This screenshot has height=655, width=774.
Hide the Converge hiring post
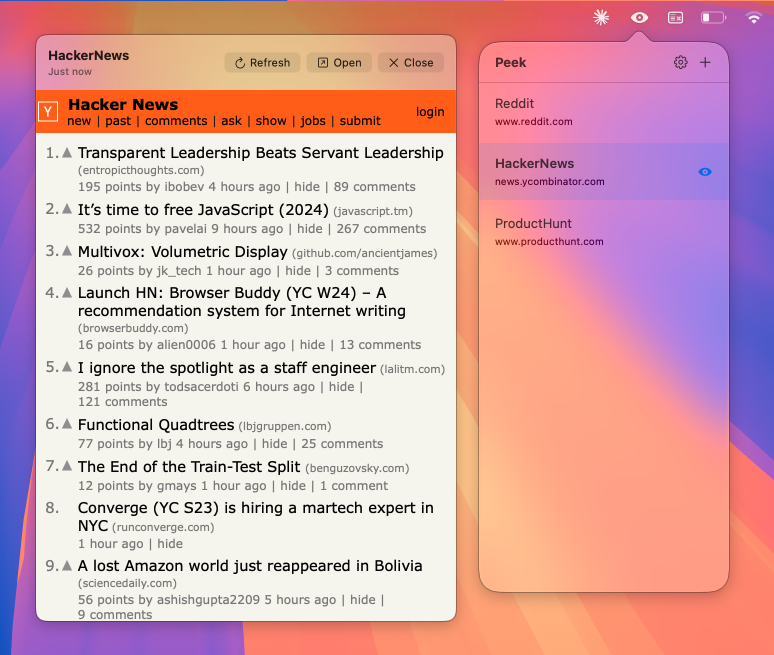point(170,544)
